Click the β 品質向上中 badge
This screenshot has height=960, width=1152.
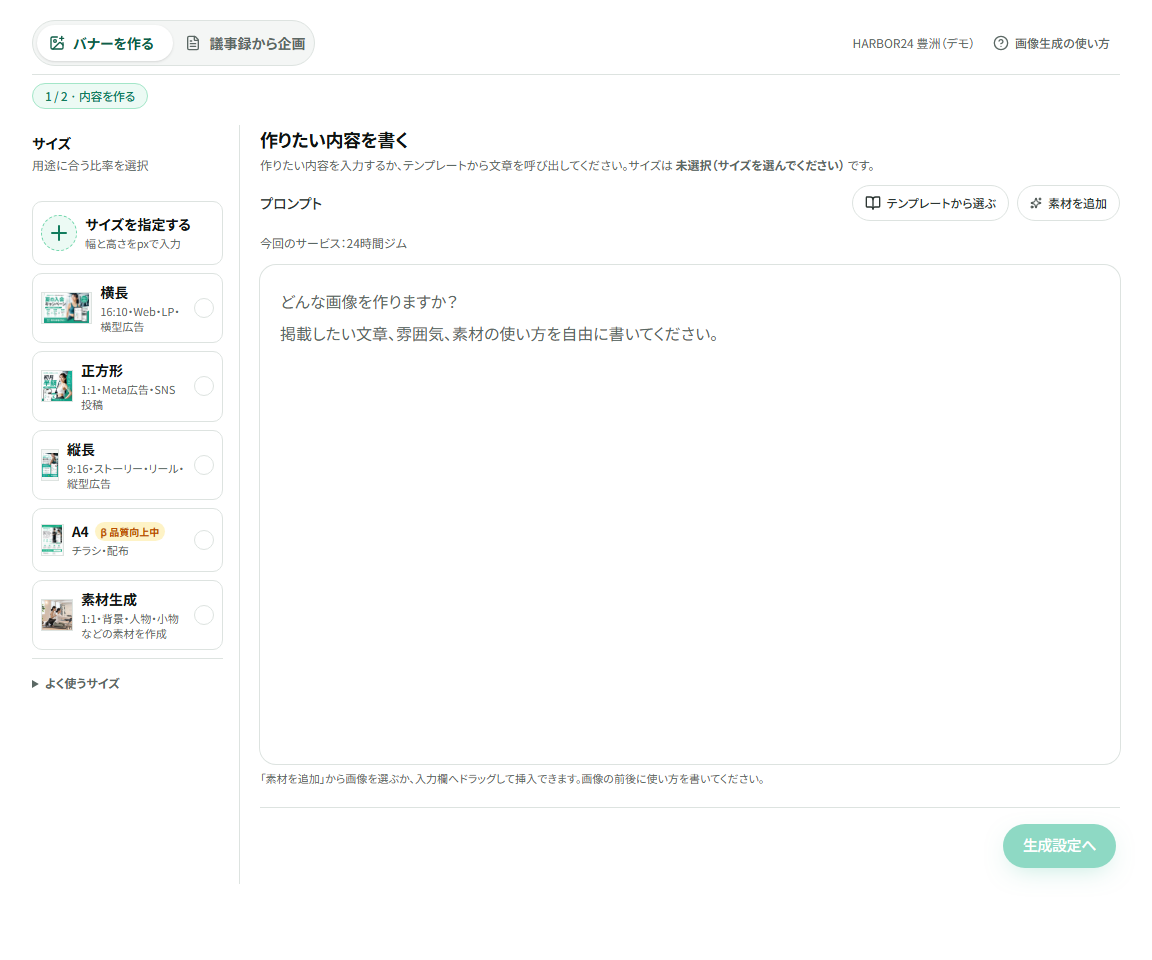tap(129, 532)
